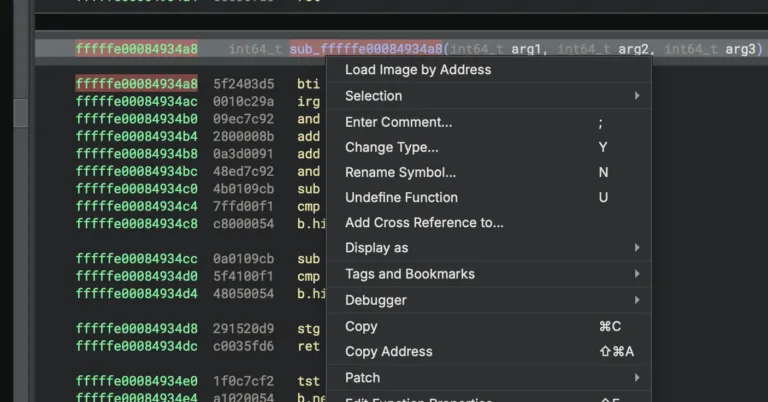Screen dimensions: 768x402
Task: Open the Patch submenu
Action: (x=362, y=378)
